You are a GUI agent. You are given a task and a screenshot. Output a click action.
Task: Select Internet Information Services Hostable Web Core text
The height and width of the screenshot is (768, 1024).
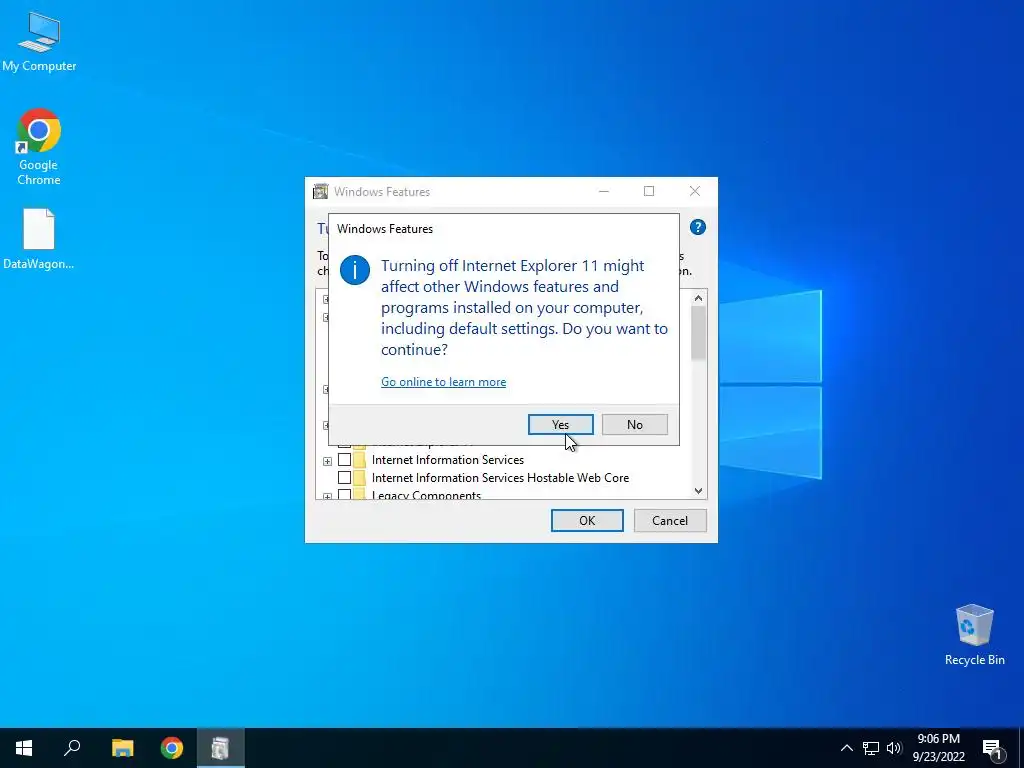point(500,477)
